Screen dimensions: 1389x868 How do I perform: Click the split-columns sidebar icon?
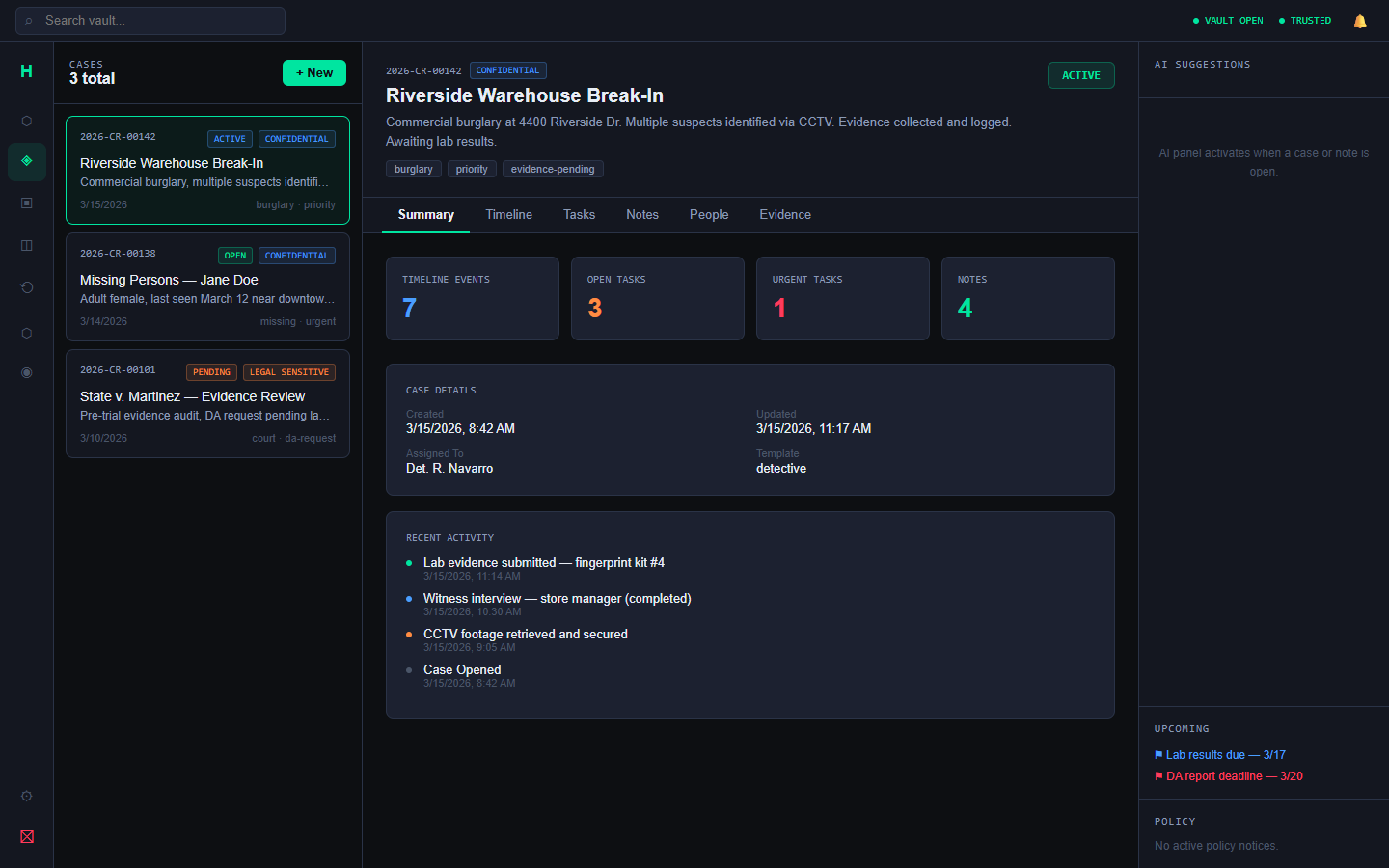click(x=27, y=246)
